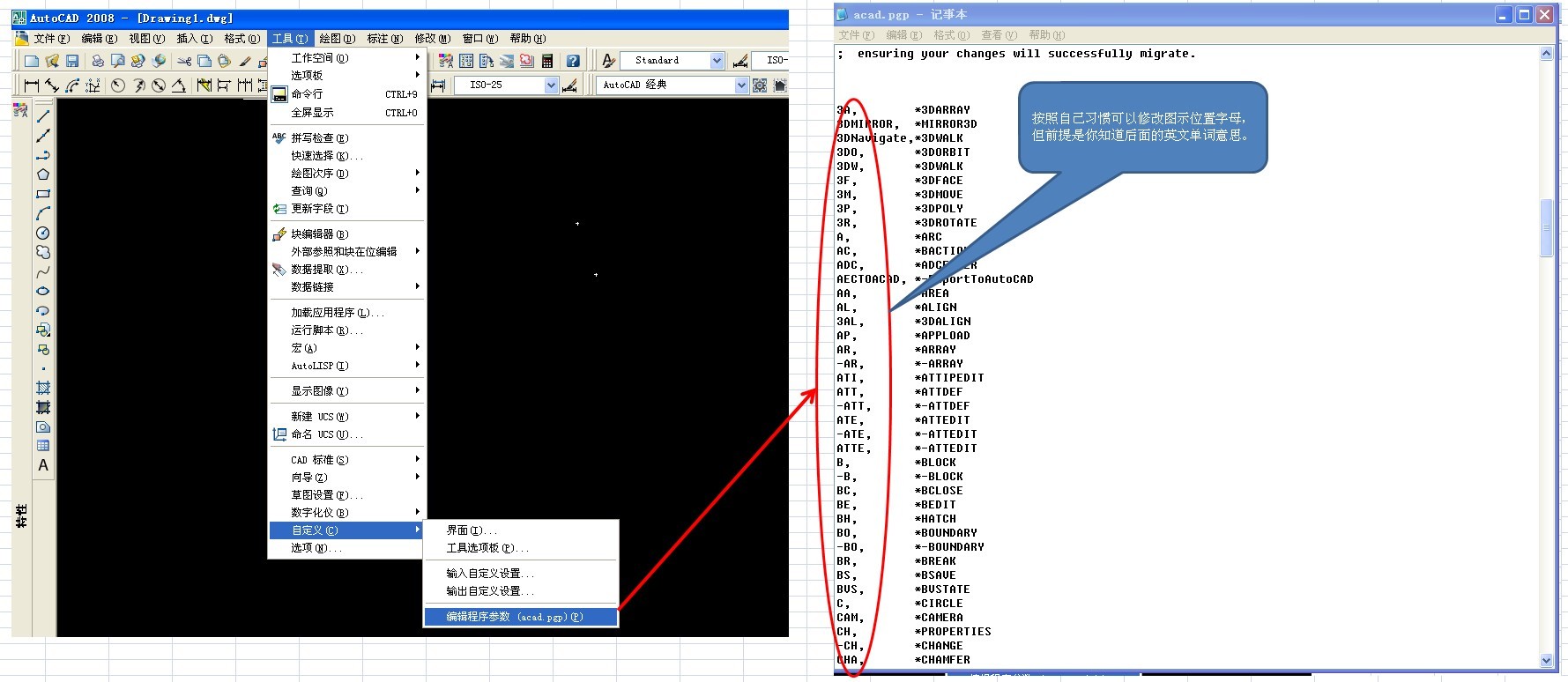
Task: Click 工具选项板 in the submenu
Action: (521, 547)
